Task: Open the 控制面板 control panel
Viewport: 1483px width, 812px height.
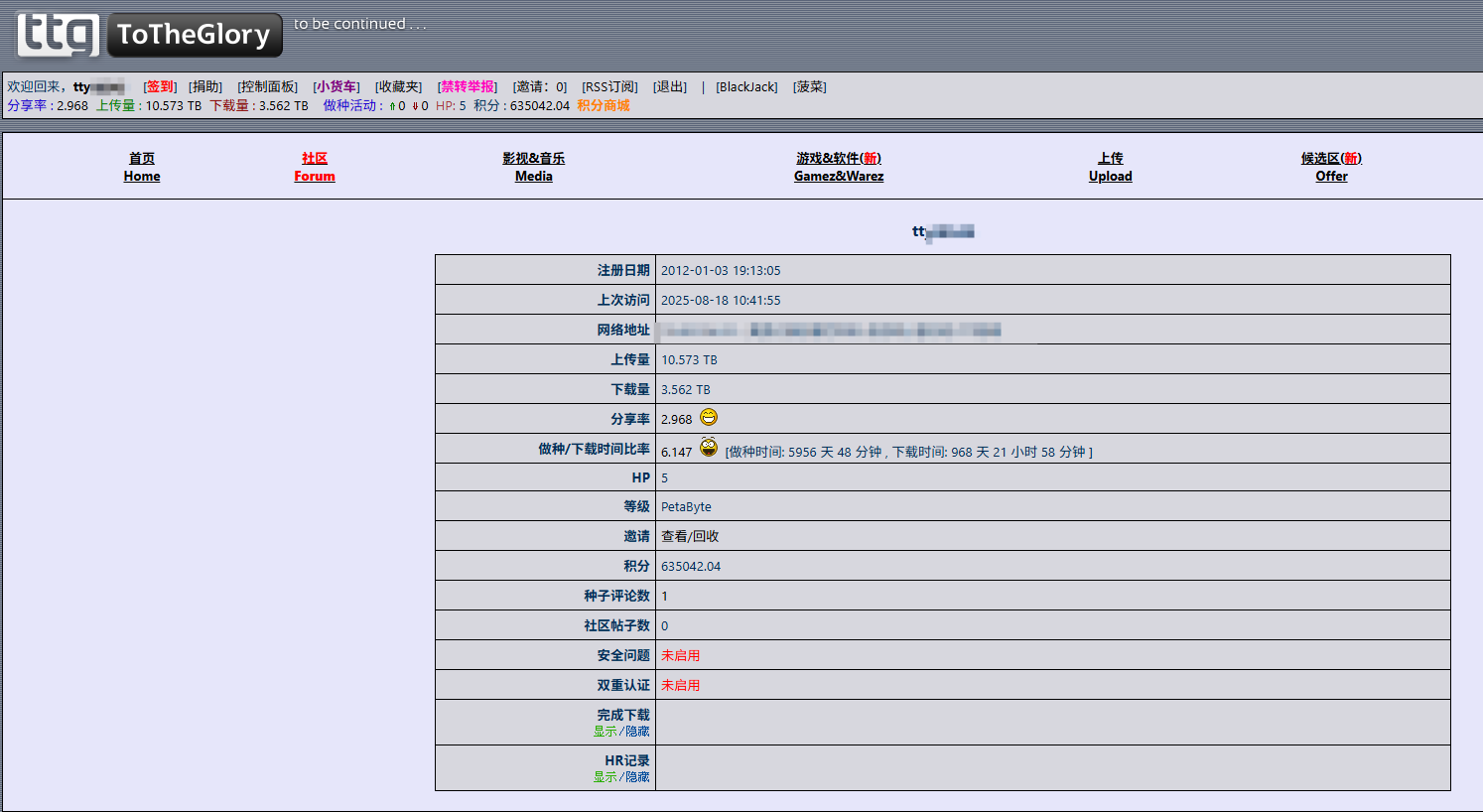Action: tap(268, 87)
